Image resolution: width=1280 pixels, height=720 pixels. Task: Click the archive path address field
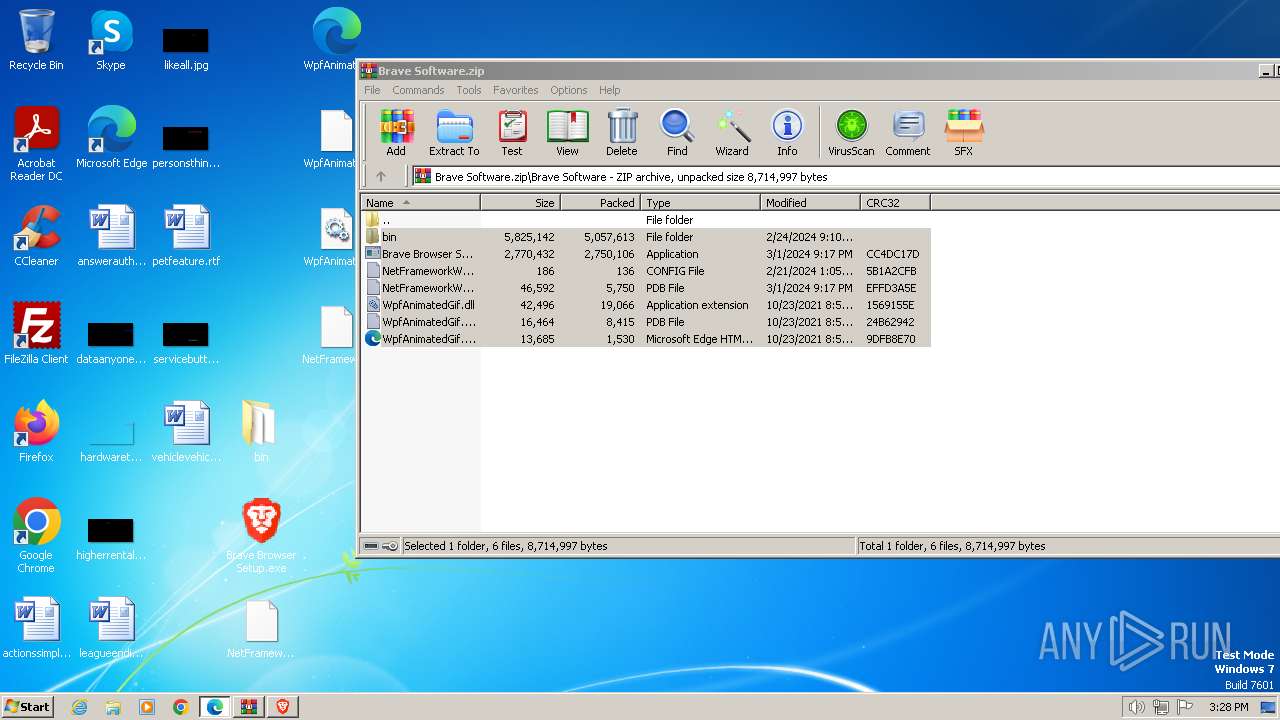click(845, 176)
